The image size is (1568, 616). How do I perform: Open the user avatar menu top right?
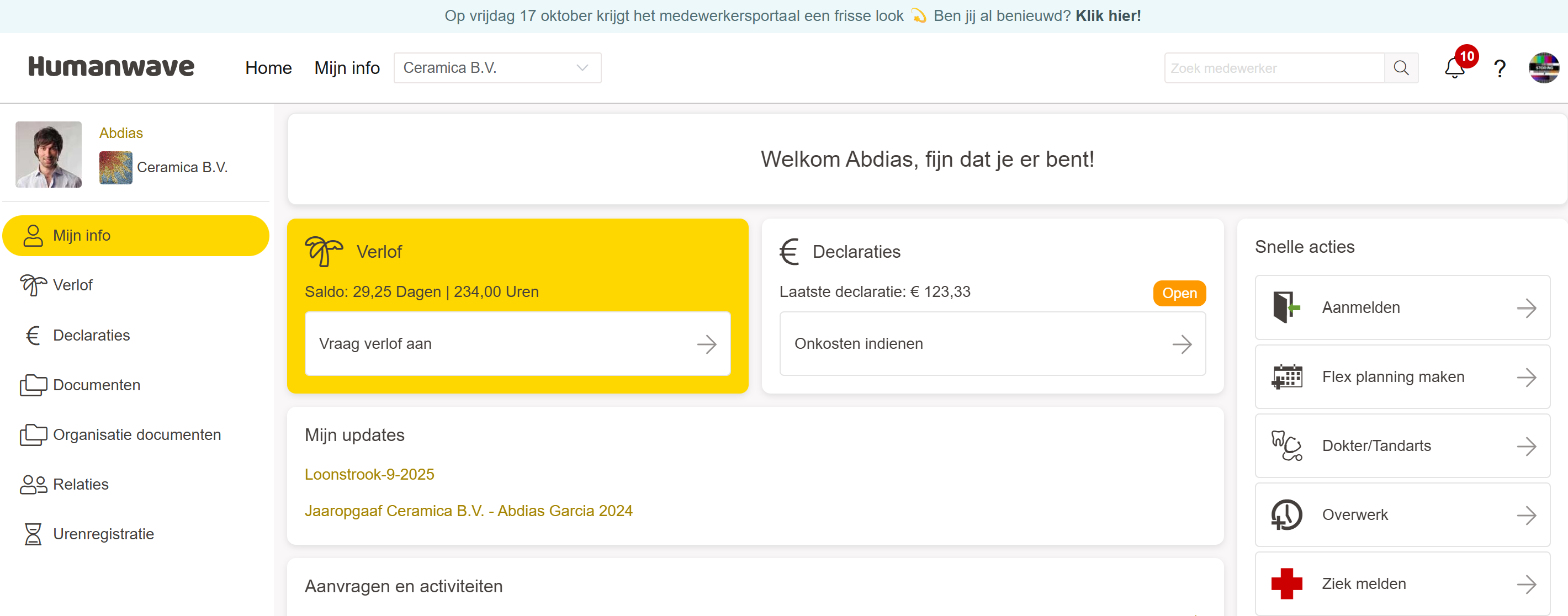[1543, 68]
